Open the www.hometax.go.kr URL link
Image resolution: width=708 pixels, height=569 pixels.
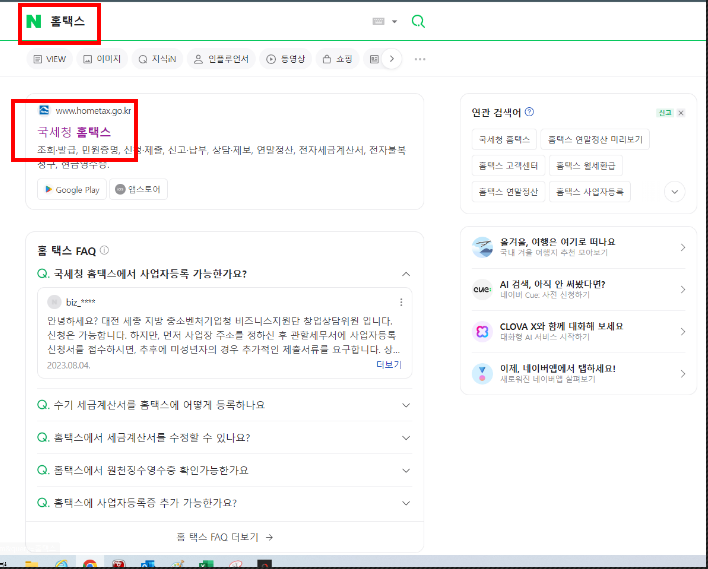93,111
